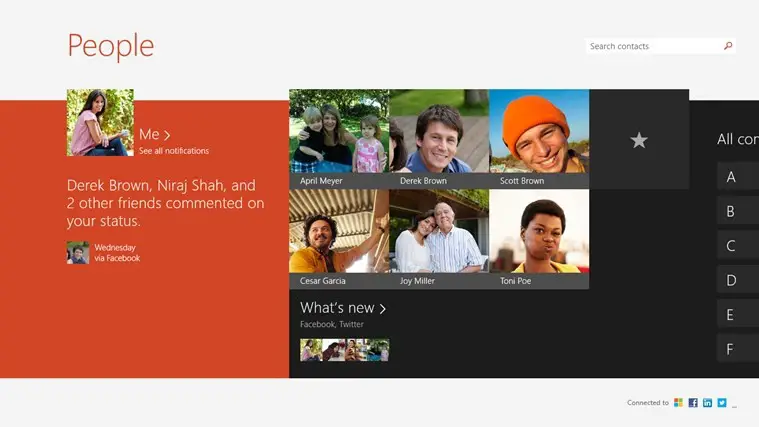Click the LinkedIn connected account icon
Screen dimensions: 759x427
tap(707, 403)
